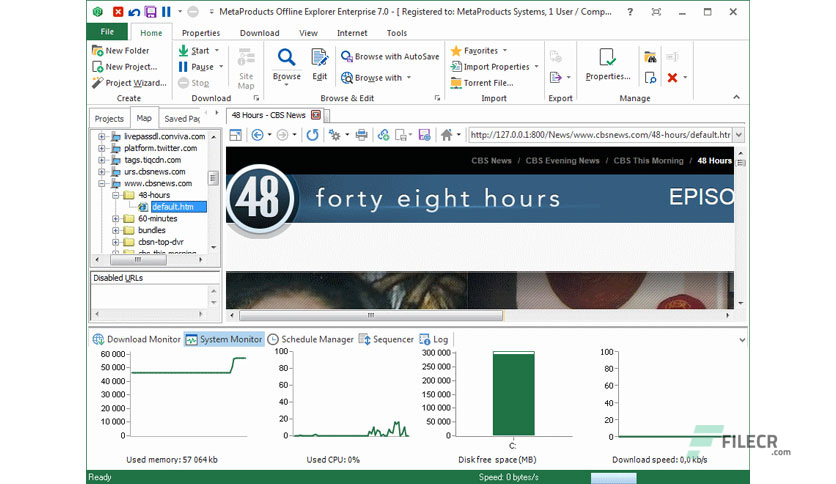Switch to the Download ribbon tab
This screenshot has height=484, width=836.
[259, 33]
